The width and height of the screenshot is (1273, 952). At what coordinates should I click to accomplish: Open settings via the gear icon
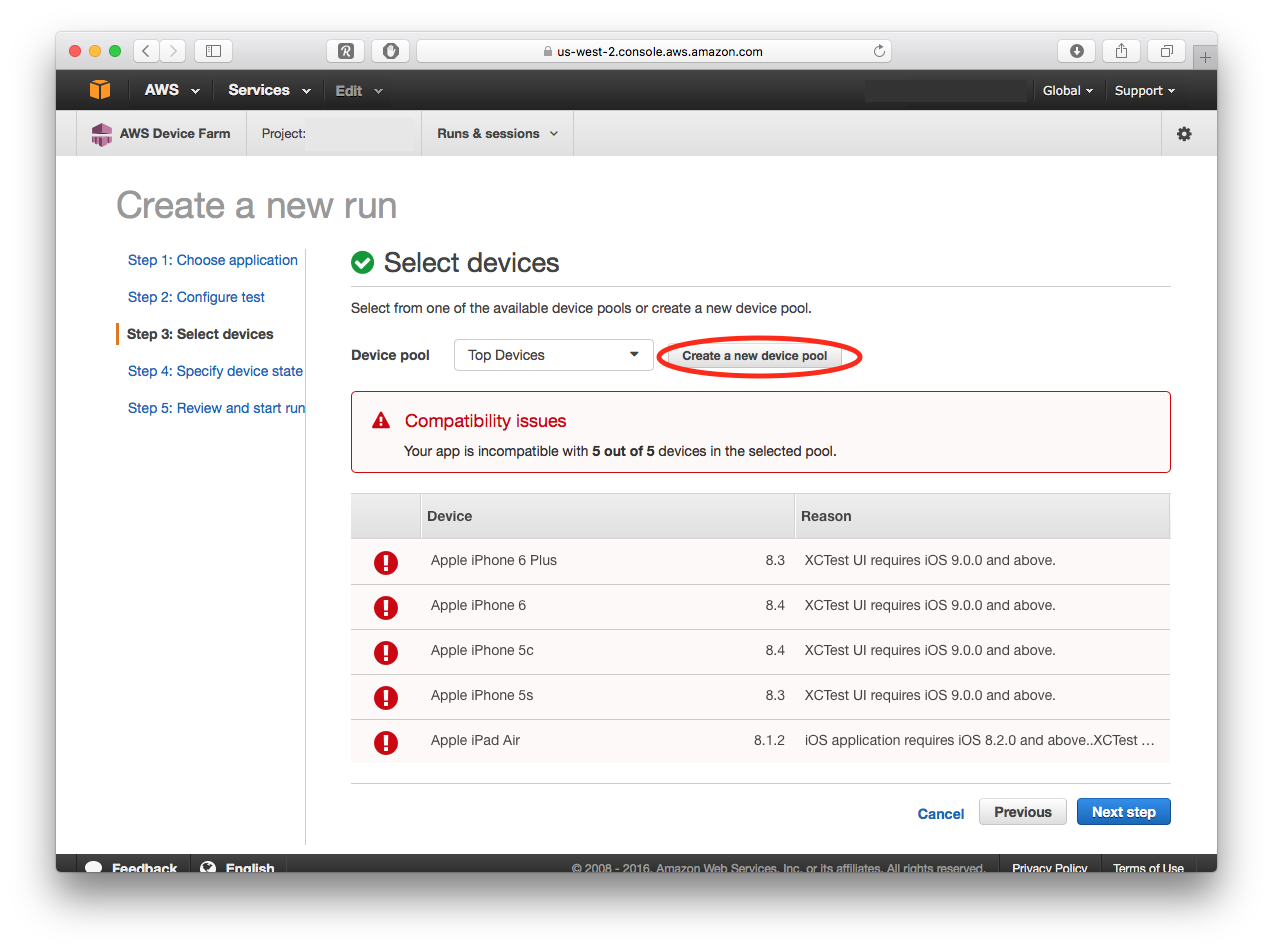(1184, 134)
